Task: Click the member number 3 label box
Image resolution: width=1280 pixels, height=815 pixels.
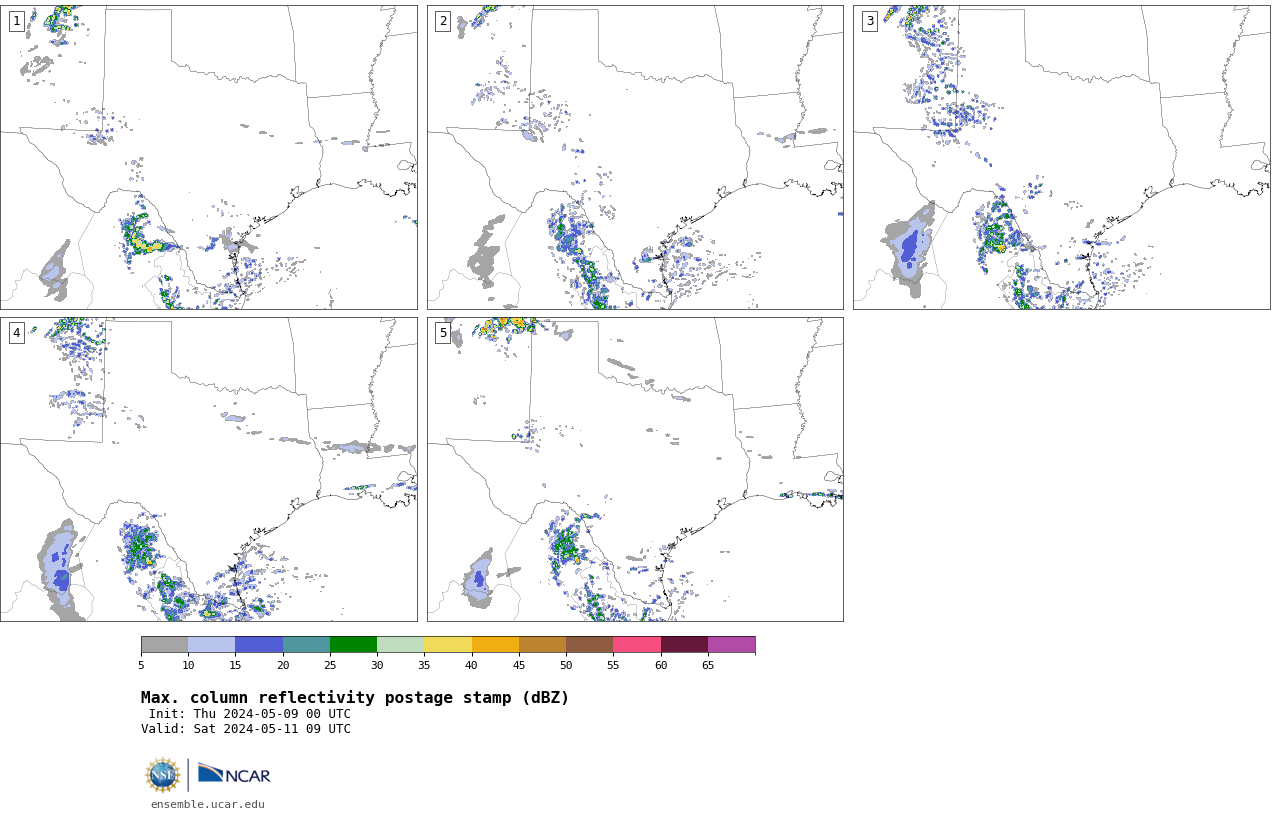Action: (870, 21)
